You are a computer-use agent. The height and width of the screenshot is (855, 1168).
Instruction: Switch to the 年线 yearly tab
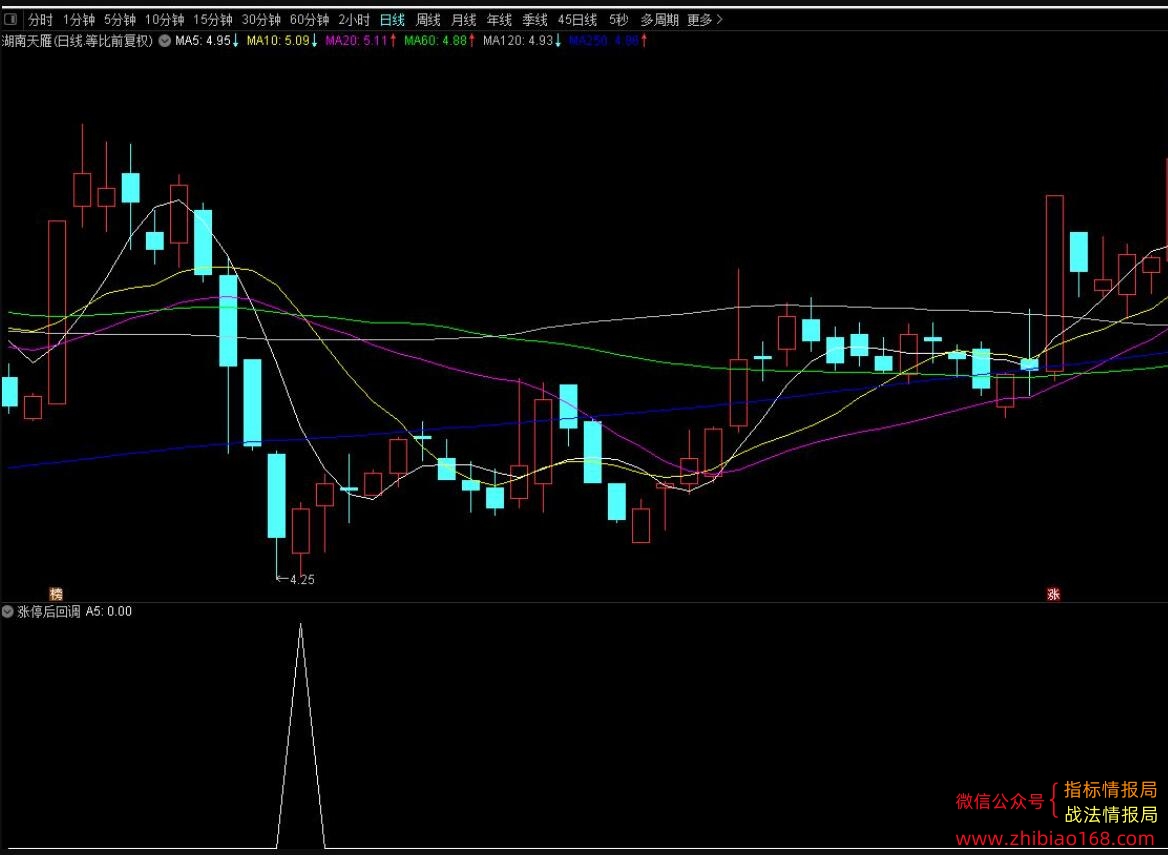[x=499, y=20]
